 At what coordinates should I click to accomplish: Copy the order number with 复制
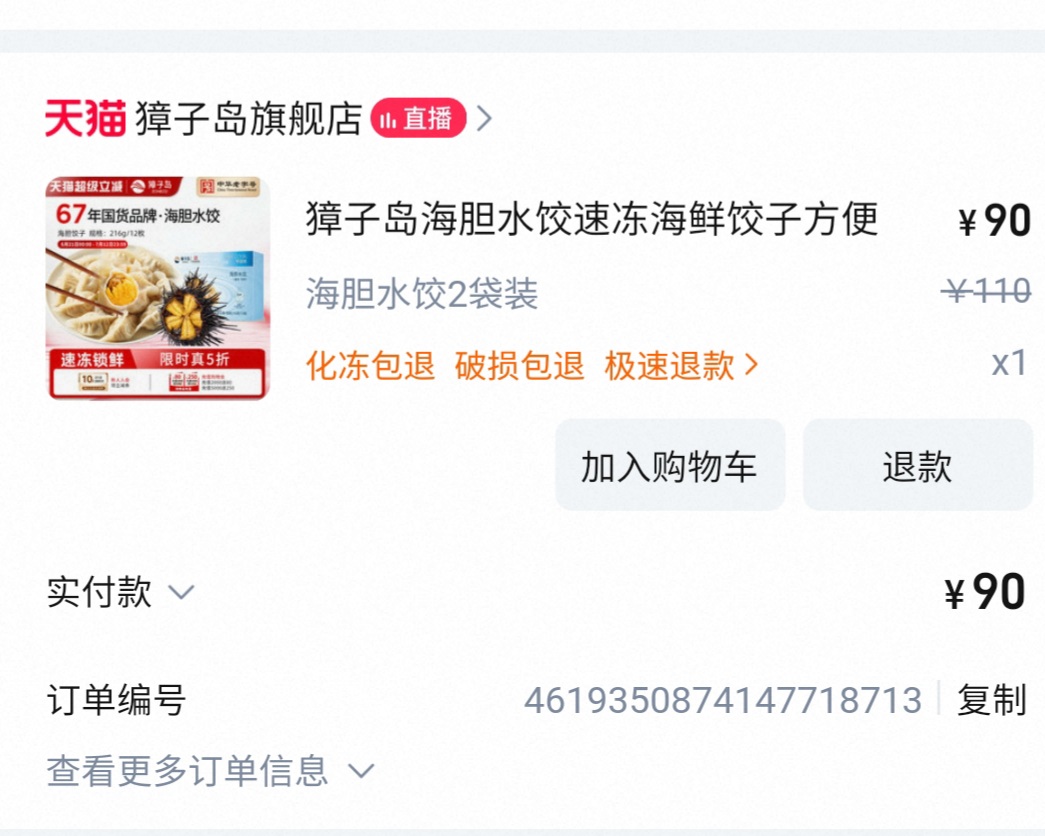point(992,700)
